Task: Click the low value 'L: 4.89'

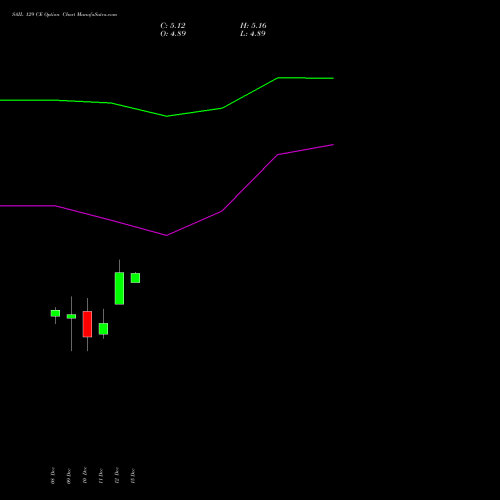Action: (253, 34)
